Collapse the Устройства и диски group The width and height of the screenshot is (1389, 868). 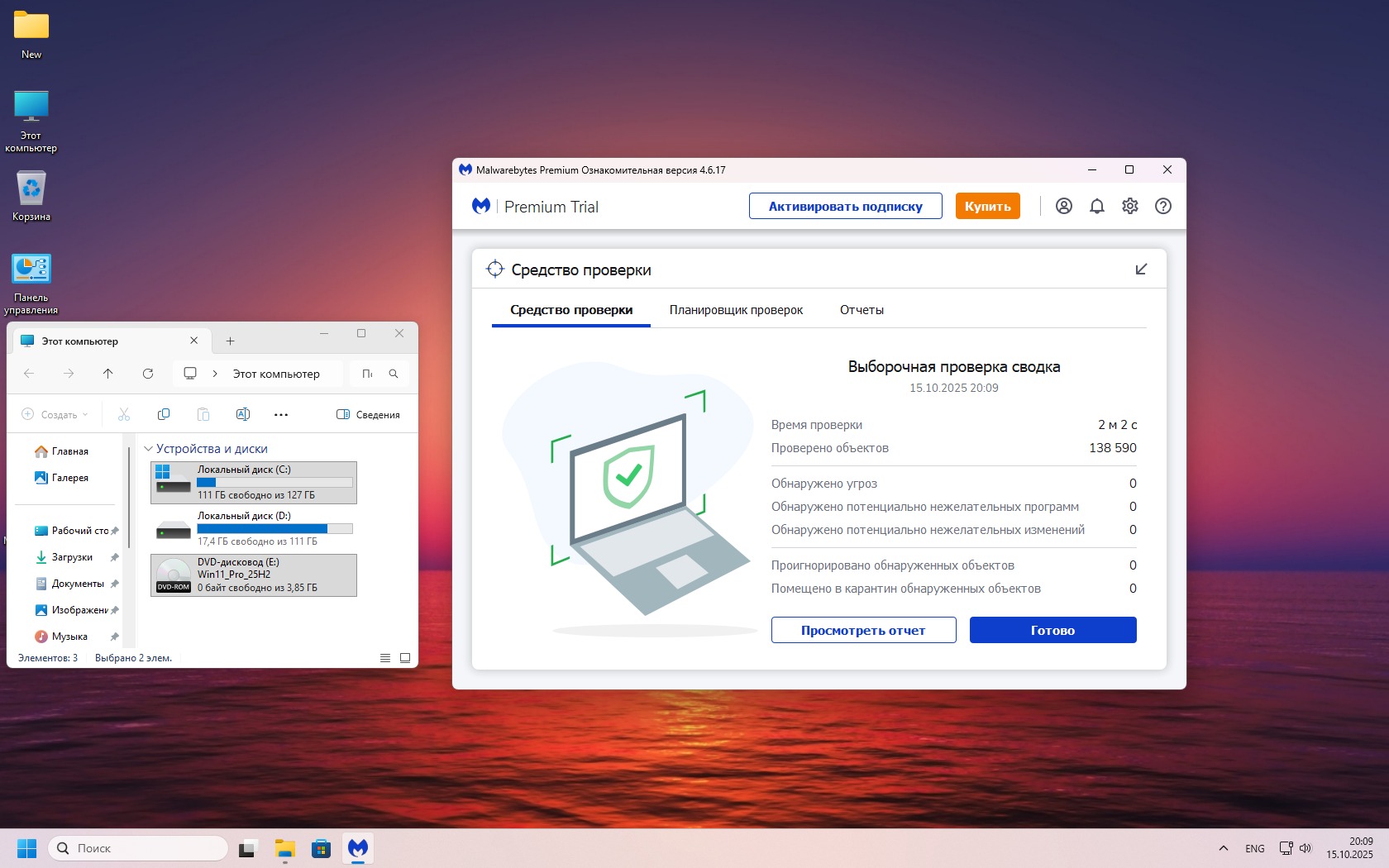pos(149,449)
